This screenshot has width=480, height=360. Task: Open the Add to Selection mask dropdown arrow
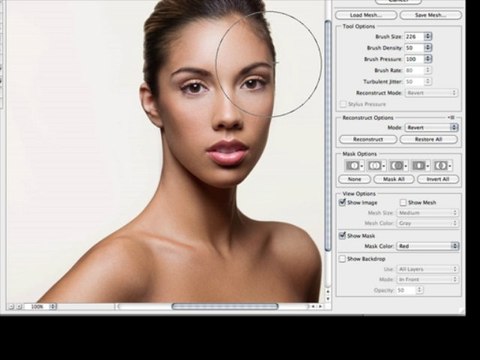tap(384, 166)
